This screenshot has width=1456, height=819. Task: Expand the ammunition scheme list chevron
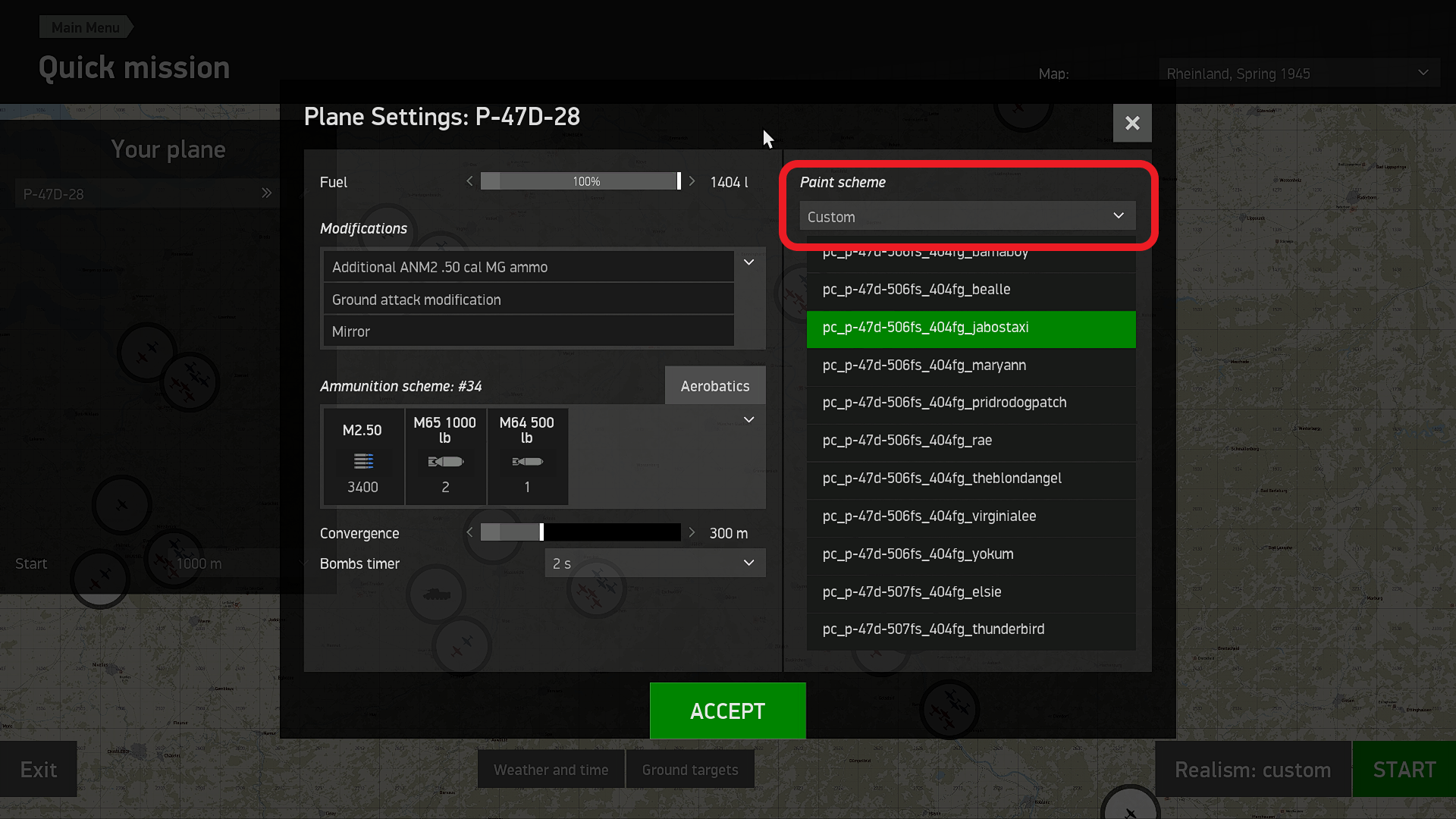coord(748,420)
